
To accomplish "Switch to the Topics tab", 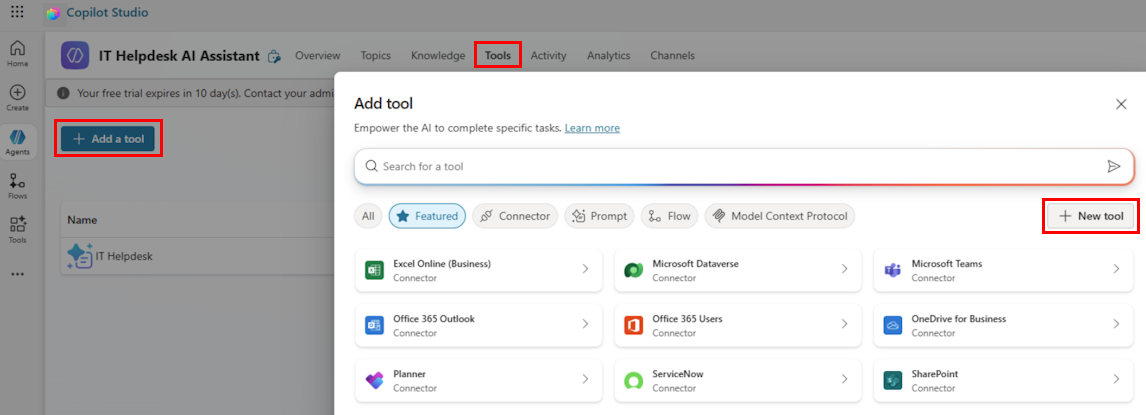I will pos(376,56).
